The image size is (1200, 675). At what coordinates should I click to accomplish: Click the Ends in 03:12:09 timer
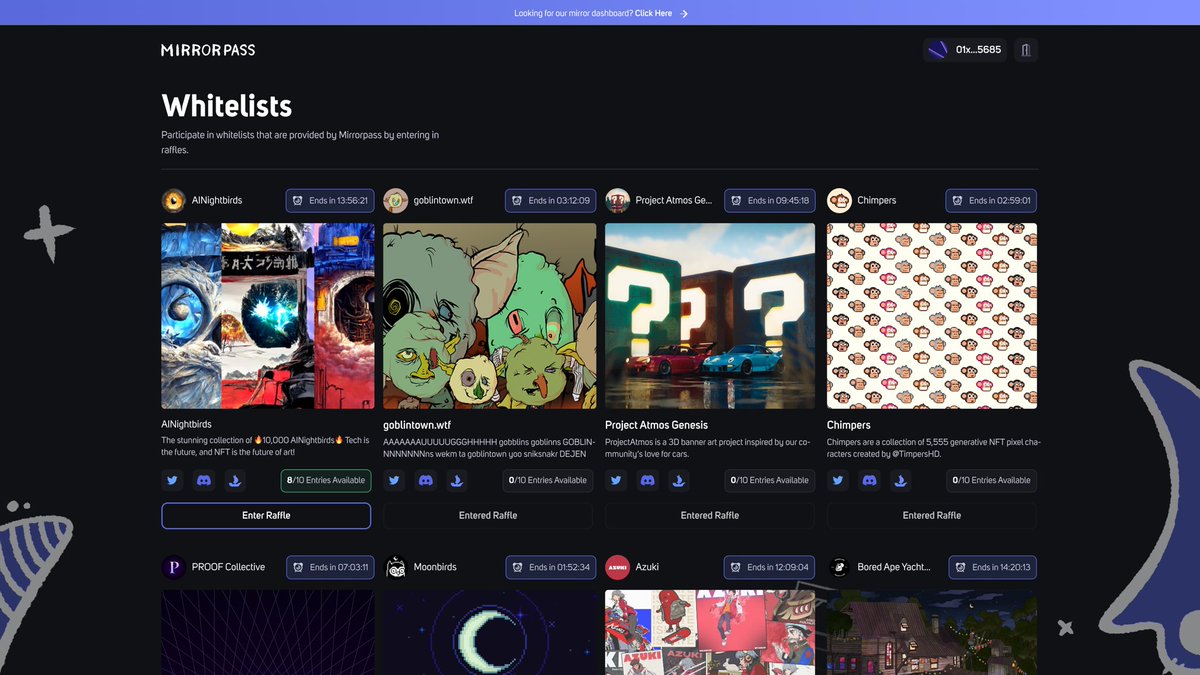click(x=550, y=200)
